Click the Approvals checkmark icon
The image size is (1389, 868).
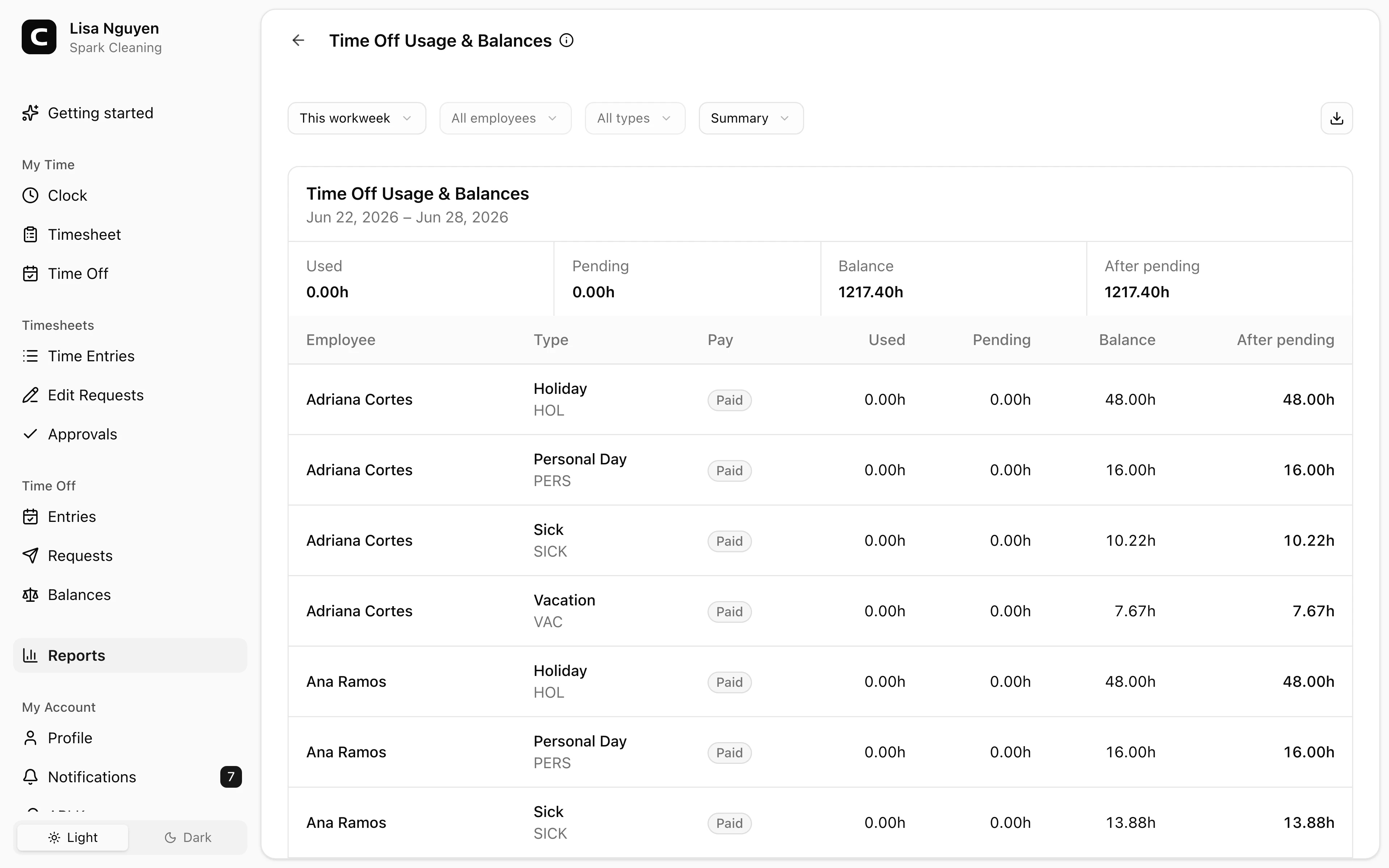[x=30, y=434]
